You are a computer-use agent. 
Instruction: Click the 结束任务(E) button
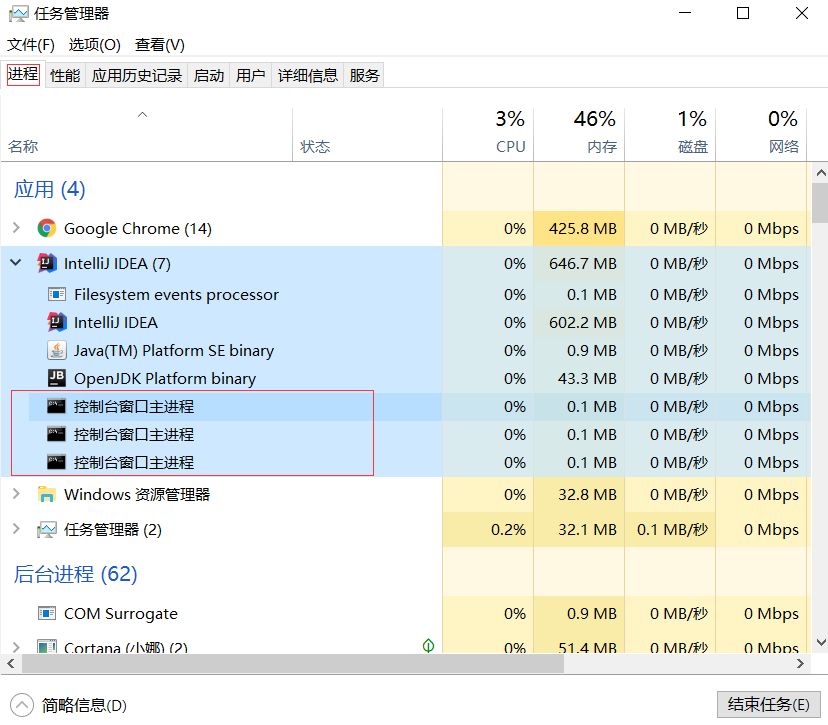point(768,704)
